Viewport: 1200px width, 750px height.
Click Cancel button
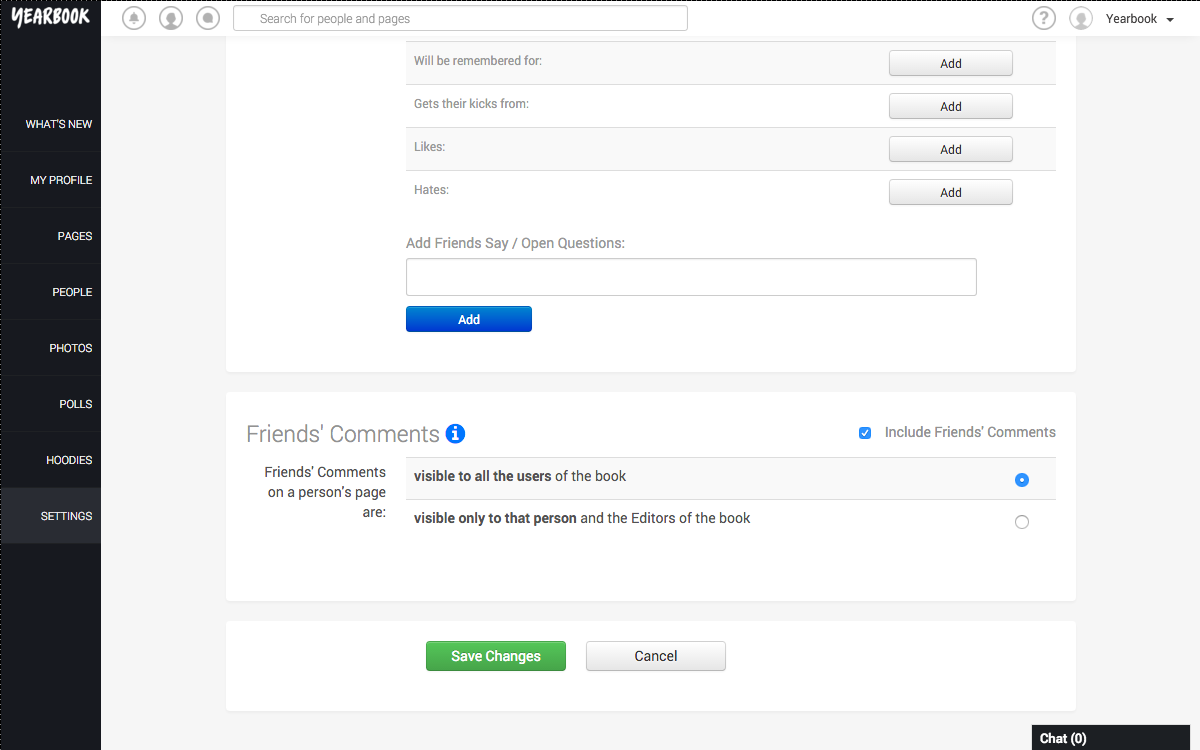656,656
